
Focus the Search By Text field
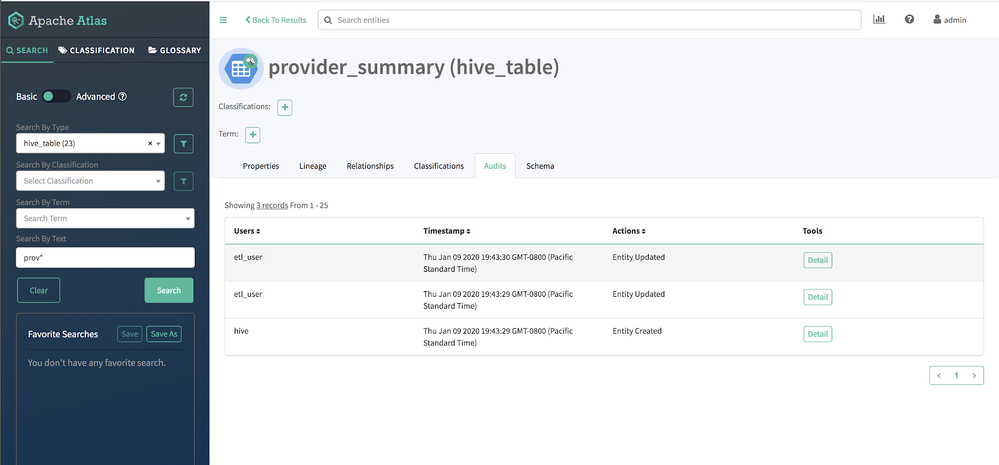coord(105,257)
